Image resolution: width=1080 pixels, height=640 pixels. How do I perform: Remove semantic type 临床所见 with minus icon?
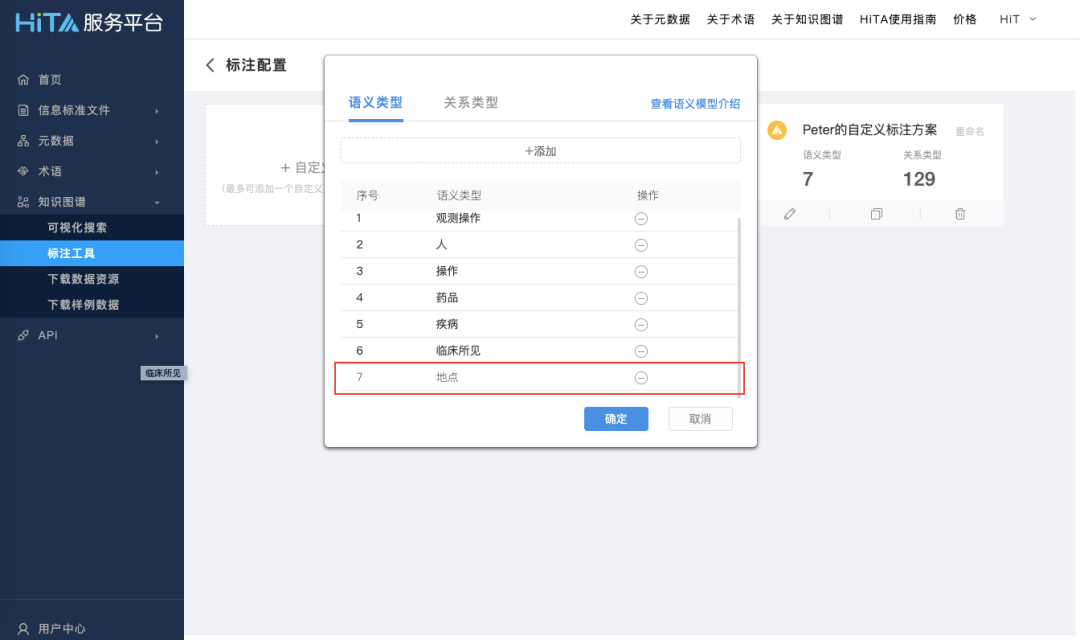(x=641, y=351)
